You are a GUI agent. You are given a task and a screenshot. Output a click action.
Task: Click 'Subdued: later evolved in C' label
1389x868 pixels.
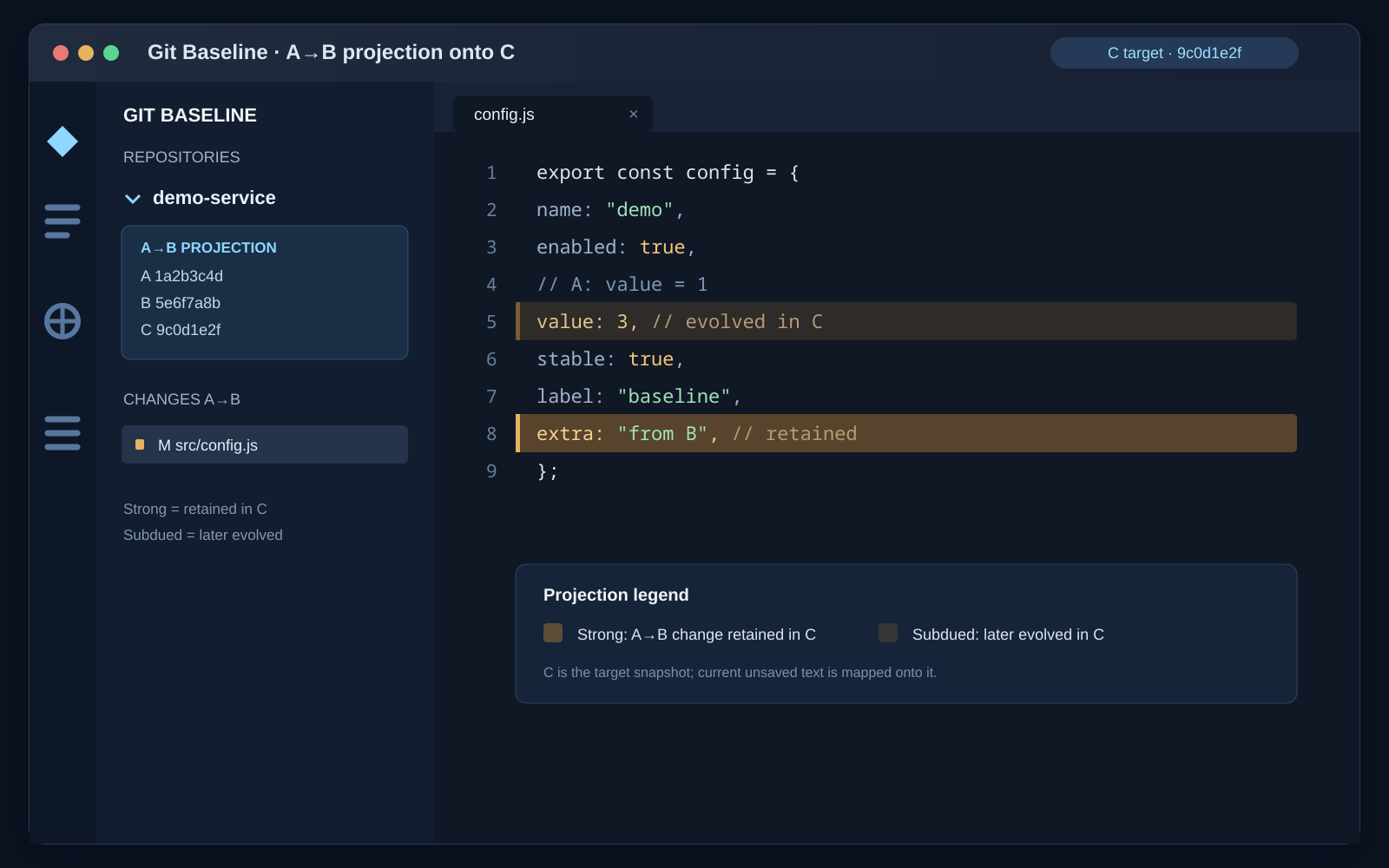1008,635
